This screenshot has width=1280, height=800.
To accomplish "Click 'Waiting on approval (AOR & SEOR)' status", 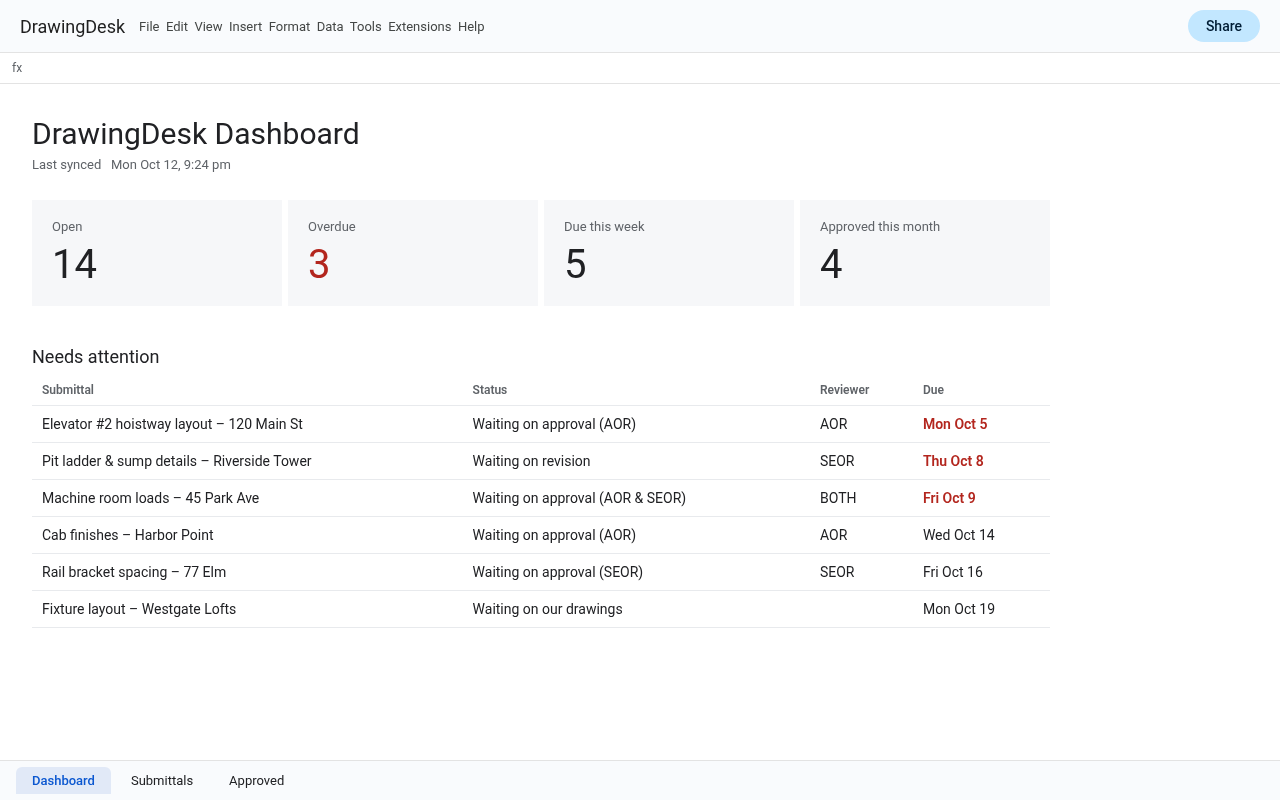I will (x=579, y=498).
